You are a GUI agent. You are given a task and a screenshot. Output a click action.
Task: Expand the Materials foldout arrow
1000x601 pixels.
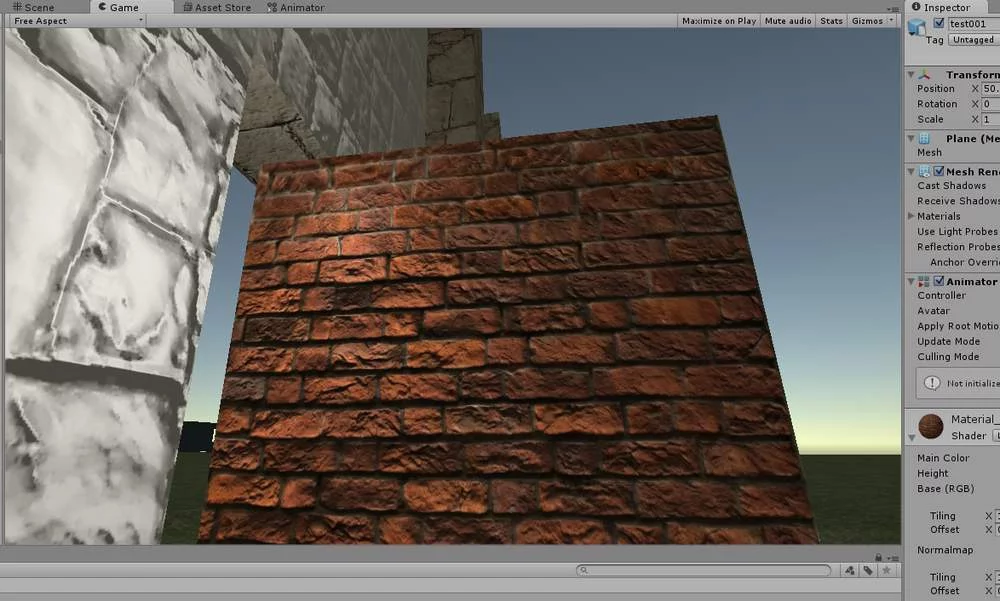[911, 216]
